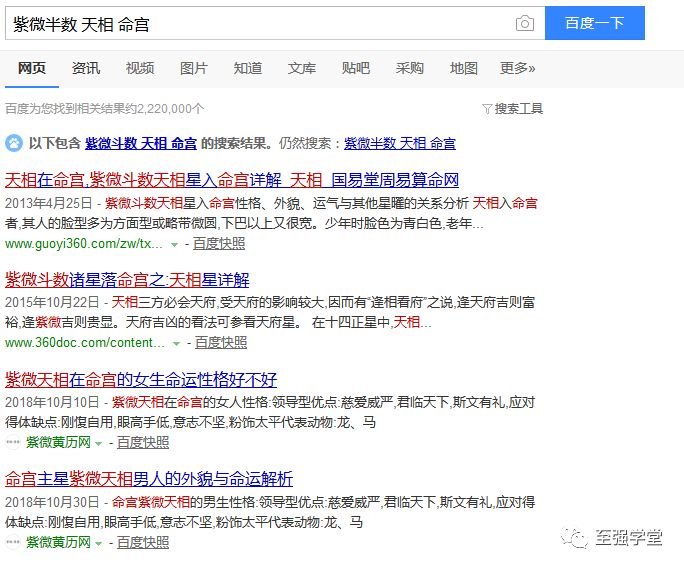The image size is (684, 568).
Task: Click the date 2018年10月30日 in fourth result
Action: (x=52, y=502)
